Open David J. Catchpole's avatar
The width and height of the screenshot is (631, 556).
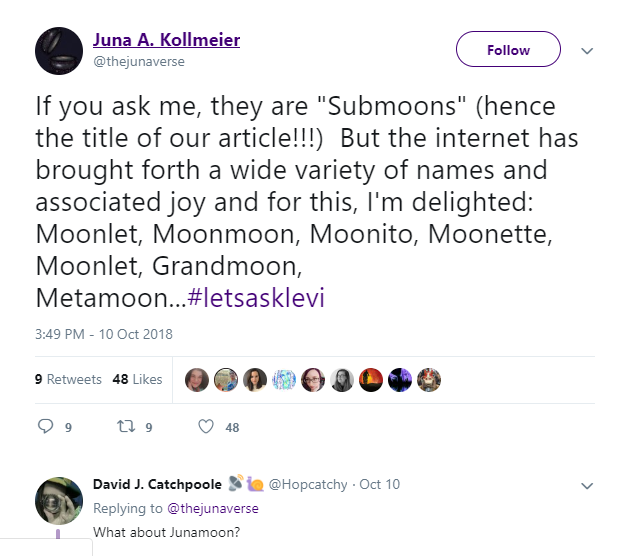[x=58, y=500]
